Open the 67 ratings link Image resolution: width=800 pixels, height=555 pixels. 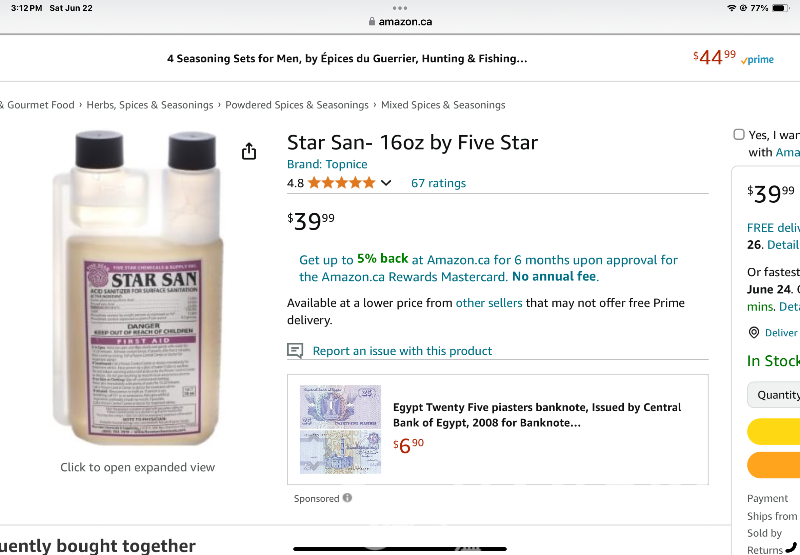click(438, 183)
